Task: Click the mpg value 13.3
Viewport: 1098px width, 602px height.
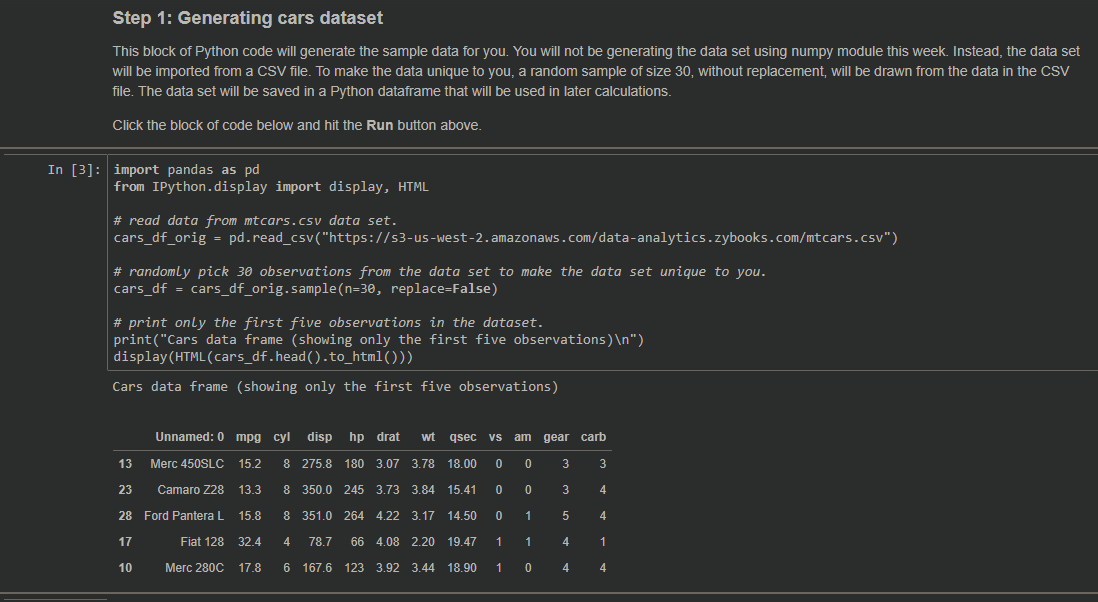Action: [249, 490]
